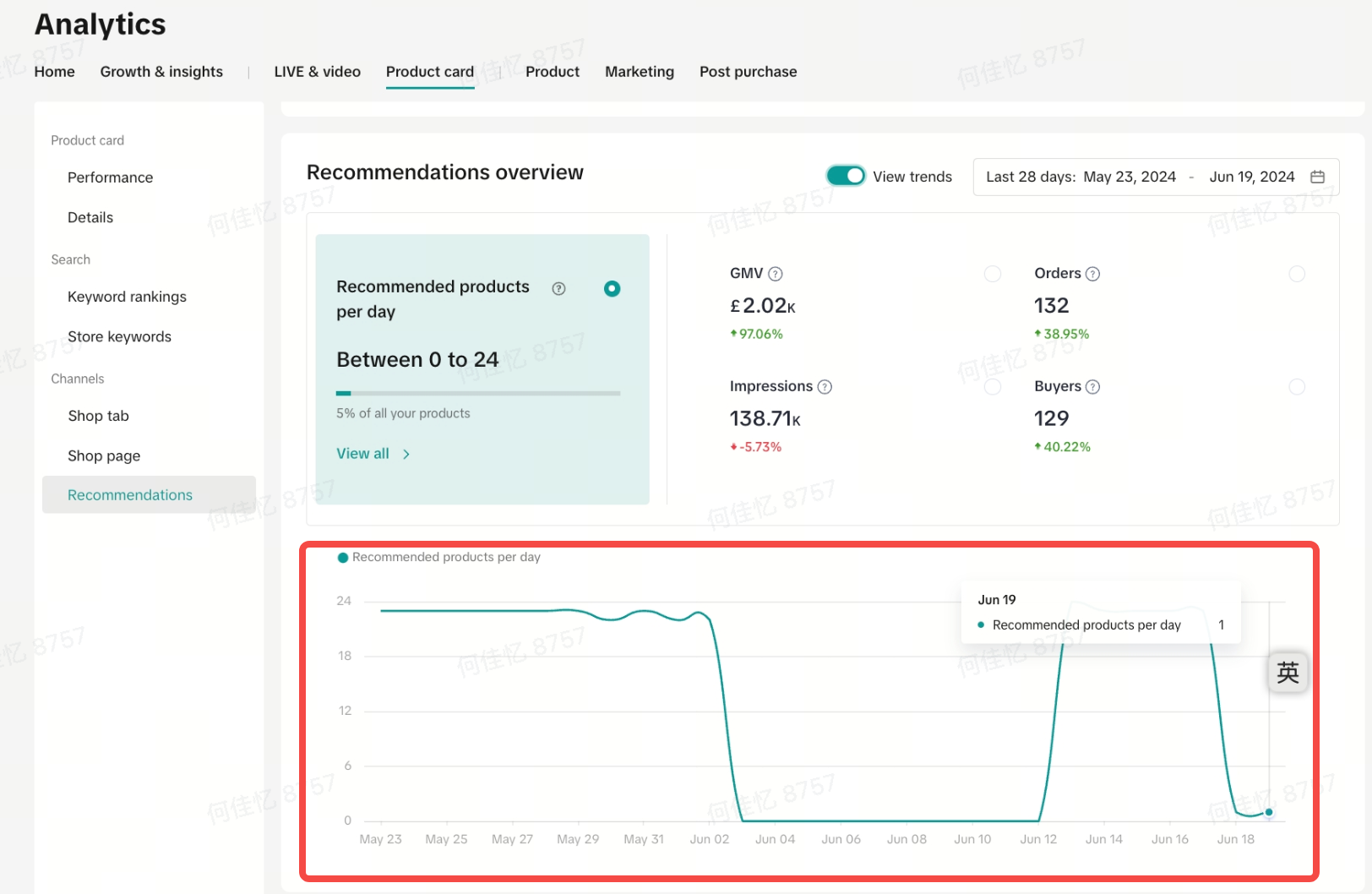Select the GMV metric radio button
The height and width of the screenshot is (894, 1372).
tap(993, 274)
